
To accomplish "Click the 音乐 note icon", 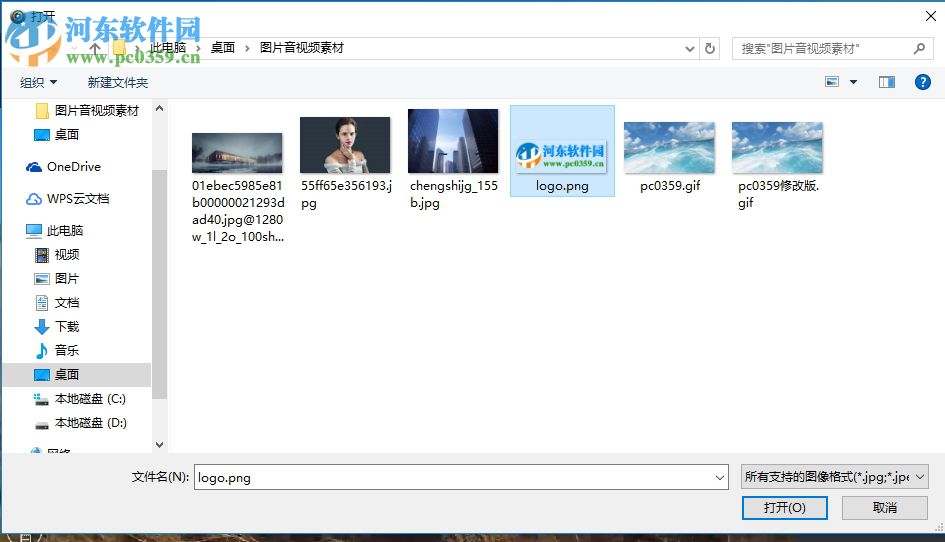I will (x=42, y=350).
